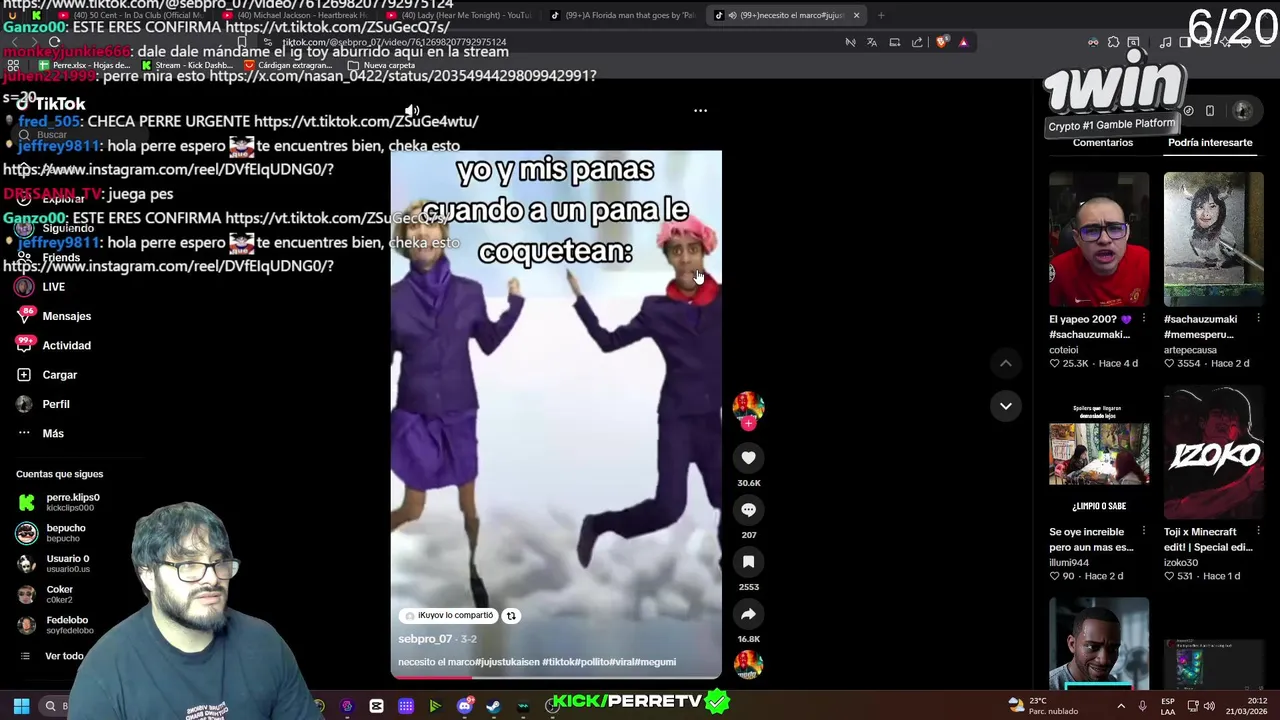Share the video with arrow icon

748,614
